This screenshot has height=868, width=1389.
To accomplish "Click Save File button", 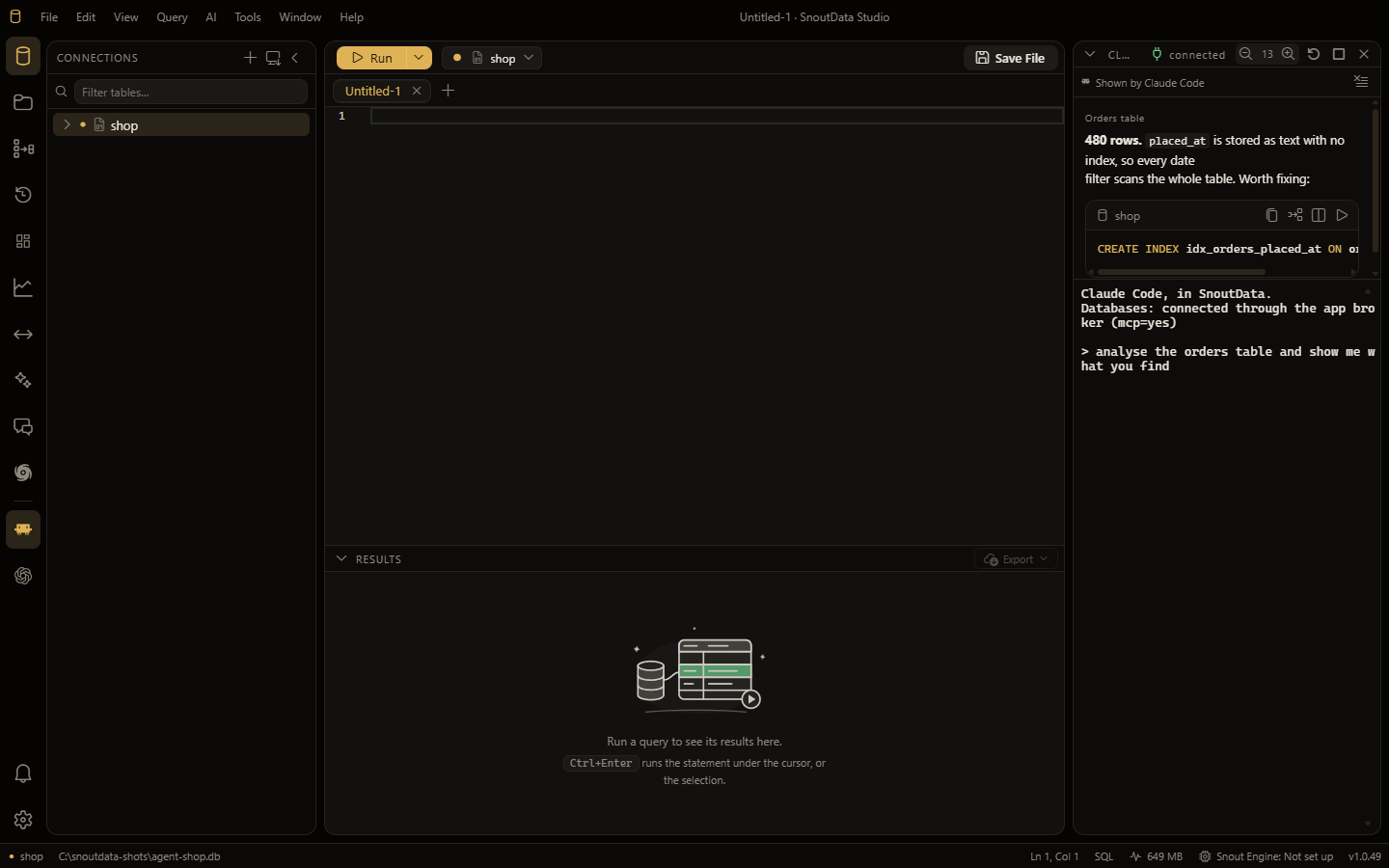I will (1010, 58).
